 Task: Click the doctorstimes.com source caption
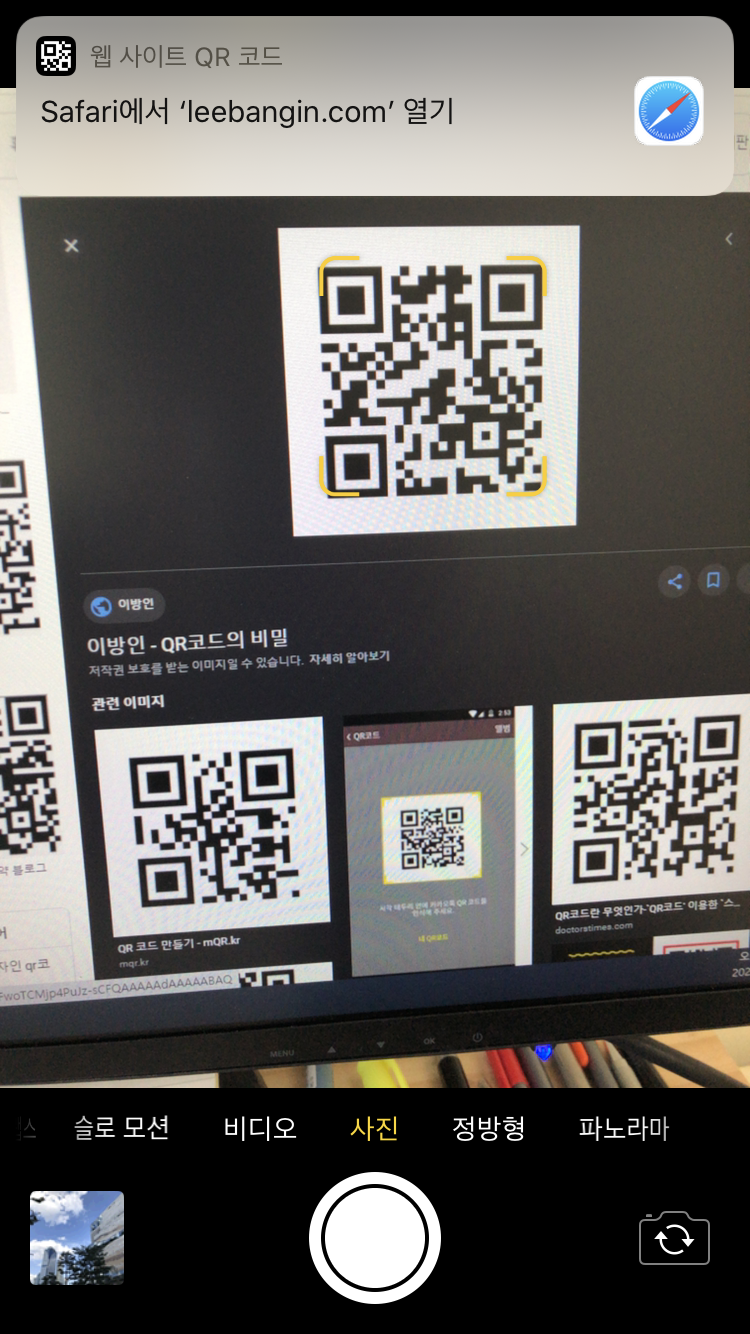coord(594,927)
